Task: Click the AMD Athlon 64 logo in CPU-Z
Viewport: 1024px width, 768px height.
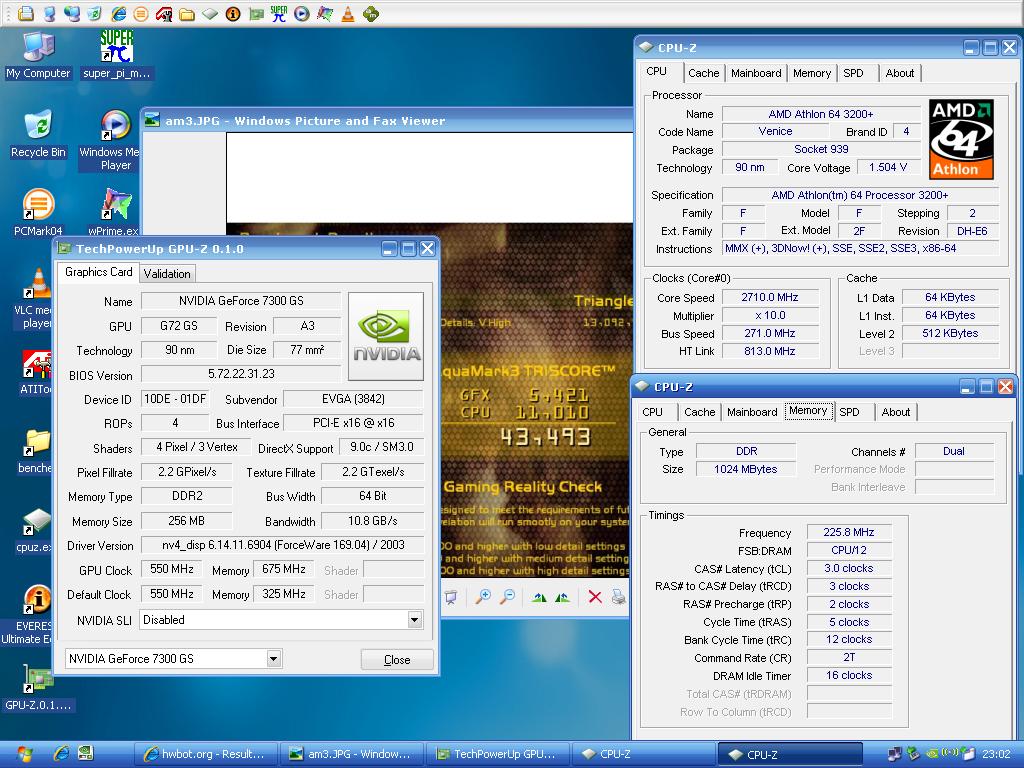Action: (x=961, y=139)
